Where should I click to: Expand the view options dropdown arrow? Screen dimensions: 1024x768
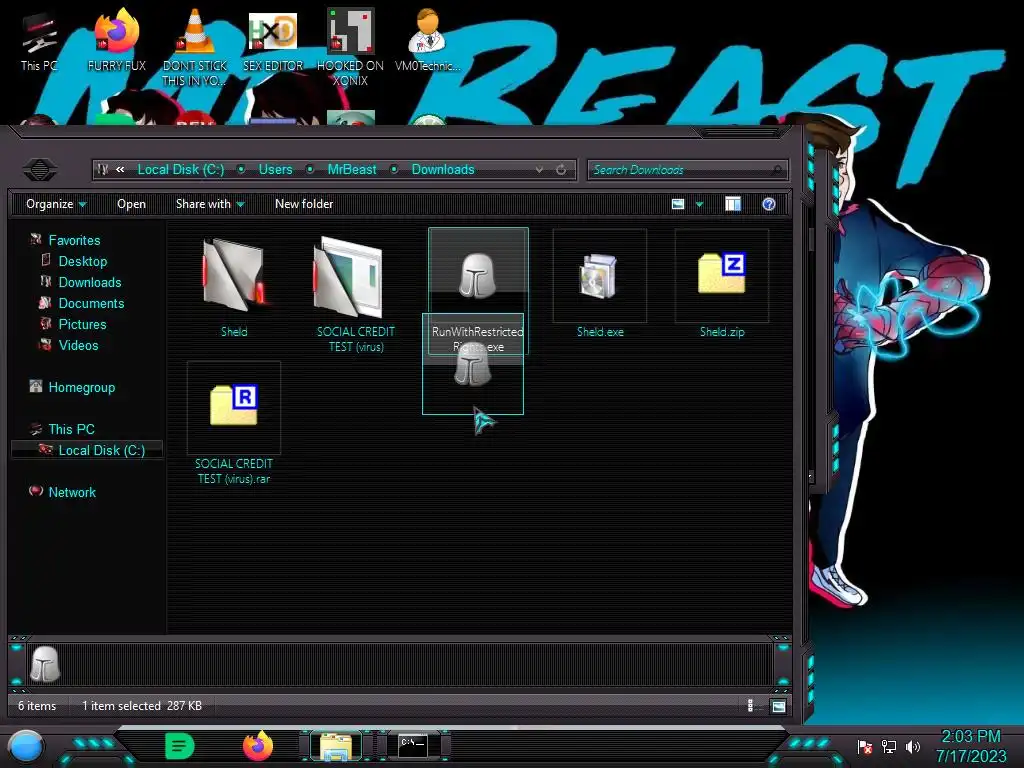[699, 204]
